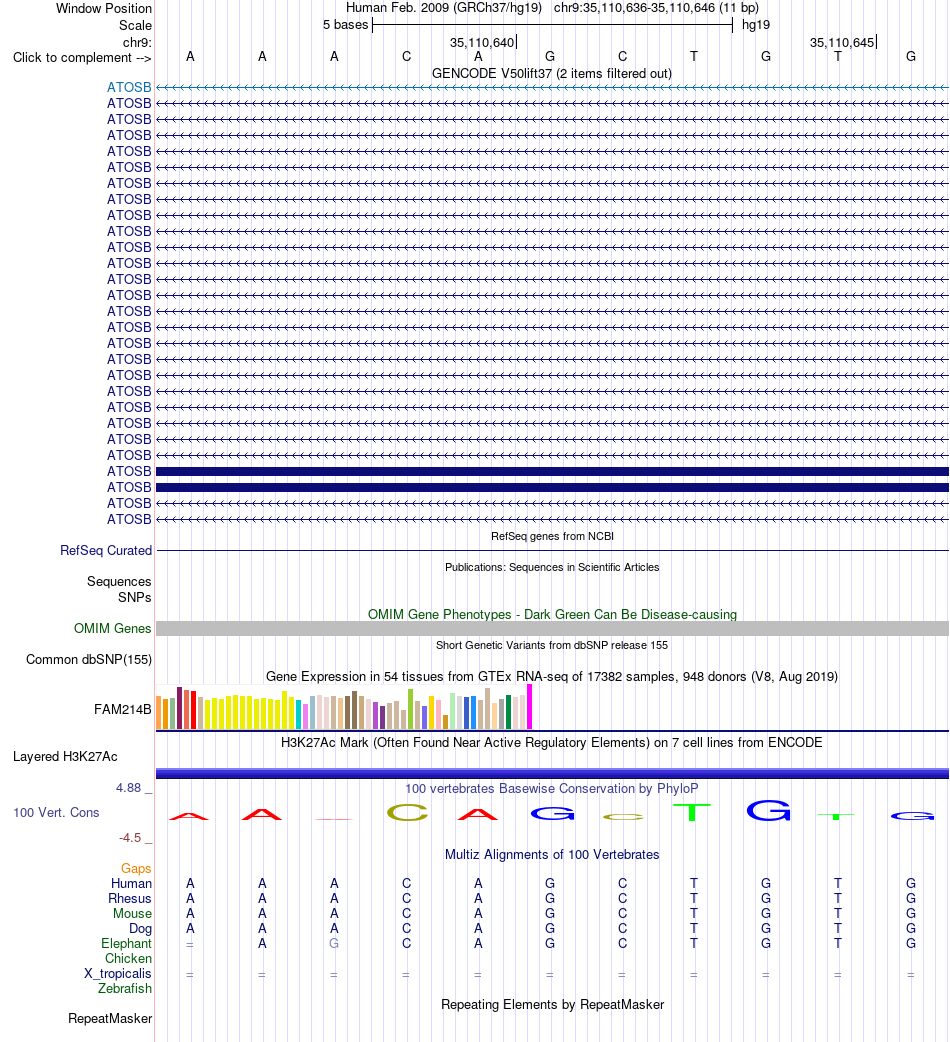The height and width of the screenshot is (1042, 950).
Task: Click the first orange bar of GTEx chart
Action: [x=159, y=713]
